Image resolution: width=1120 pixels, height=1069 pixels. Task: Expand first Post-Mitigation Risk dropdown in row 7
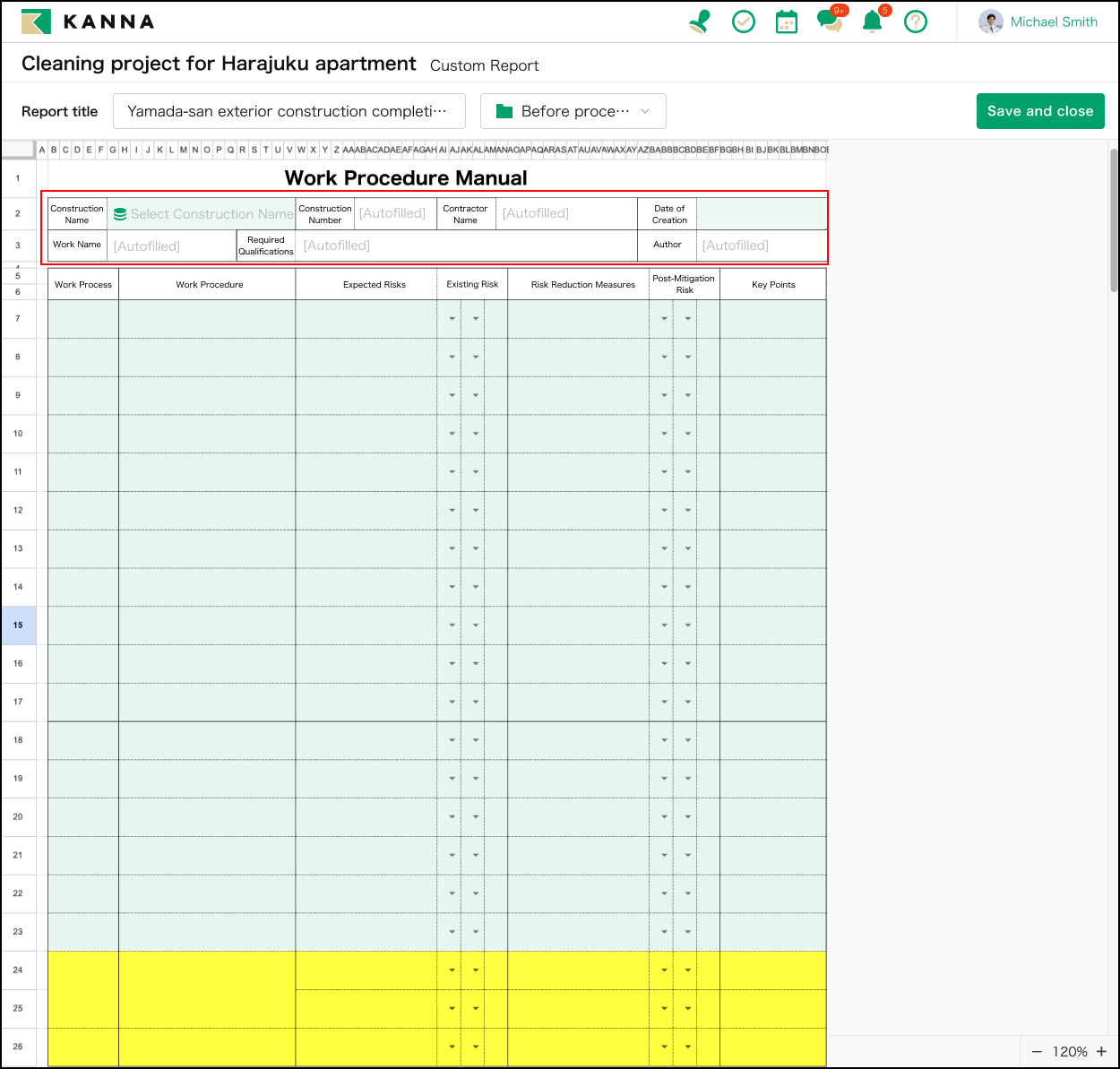pyautogui.click(x=664, y=319)
